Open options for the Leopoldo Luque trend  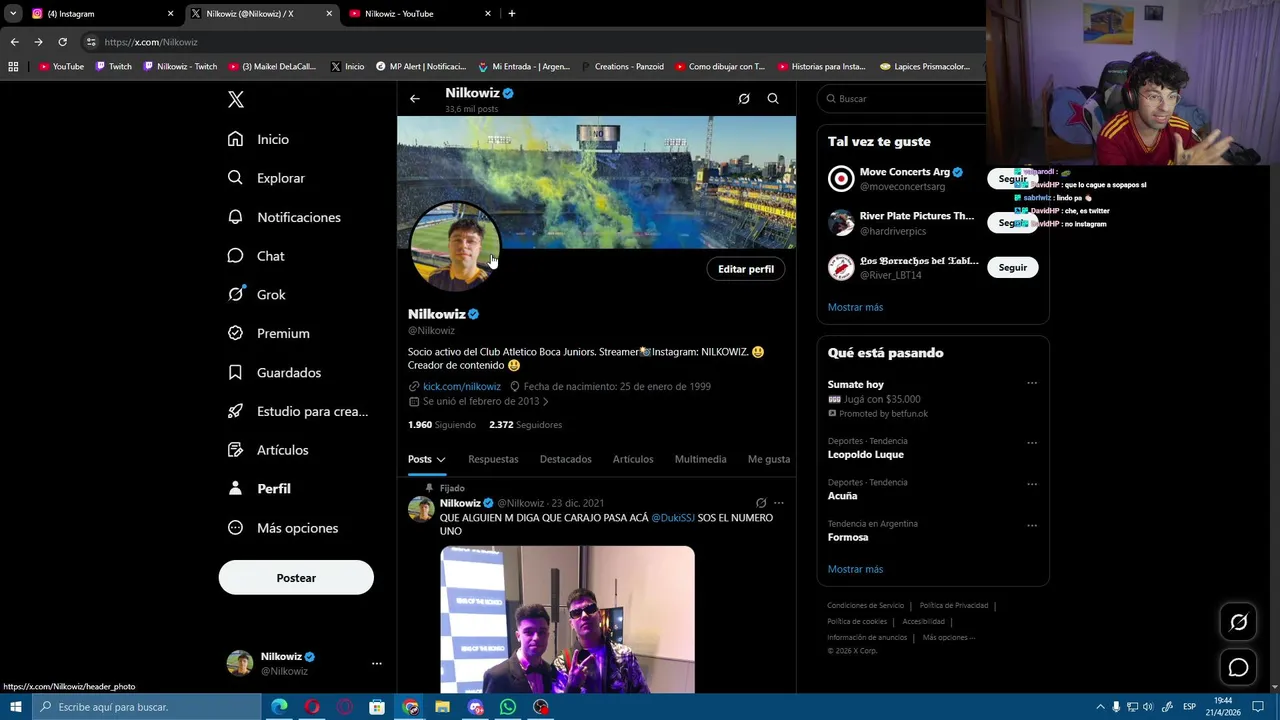pos(1032,442)
